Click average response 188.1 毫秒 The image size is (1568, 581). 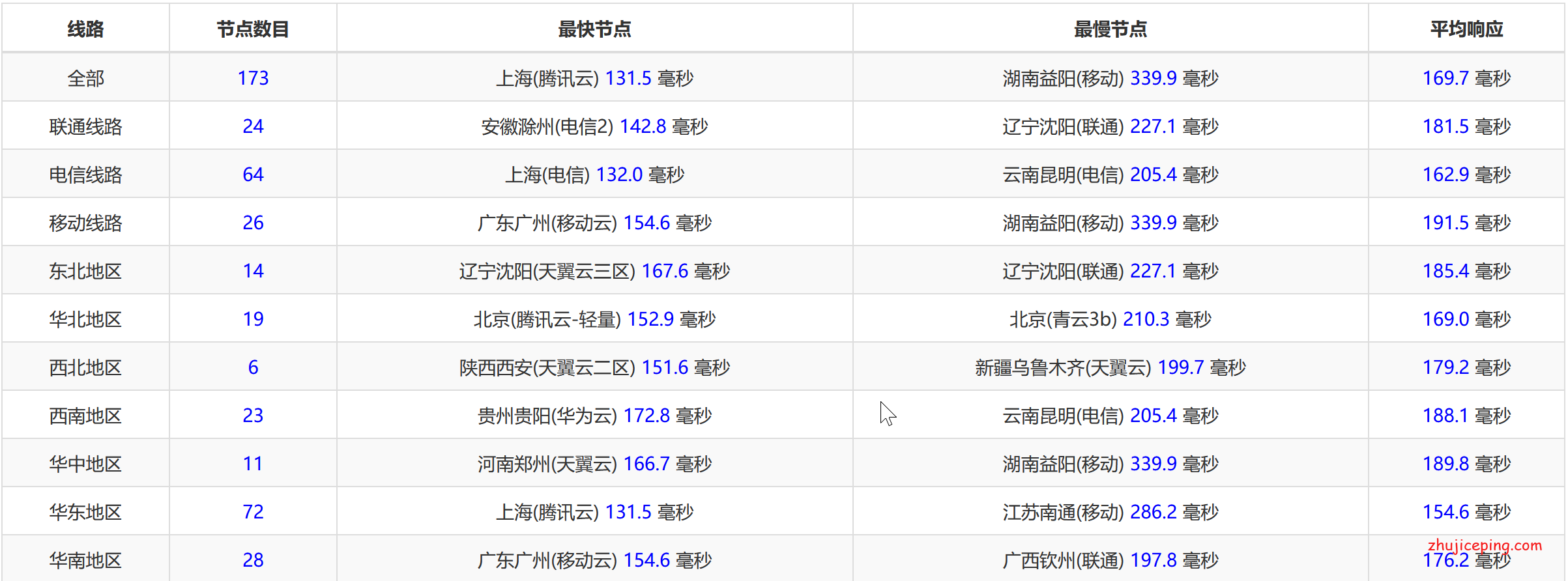click(1466, 416)
